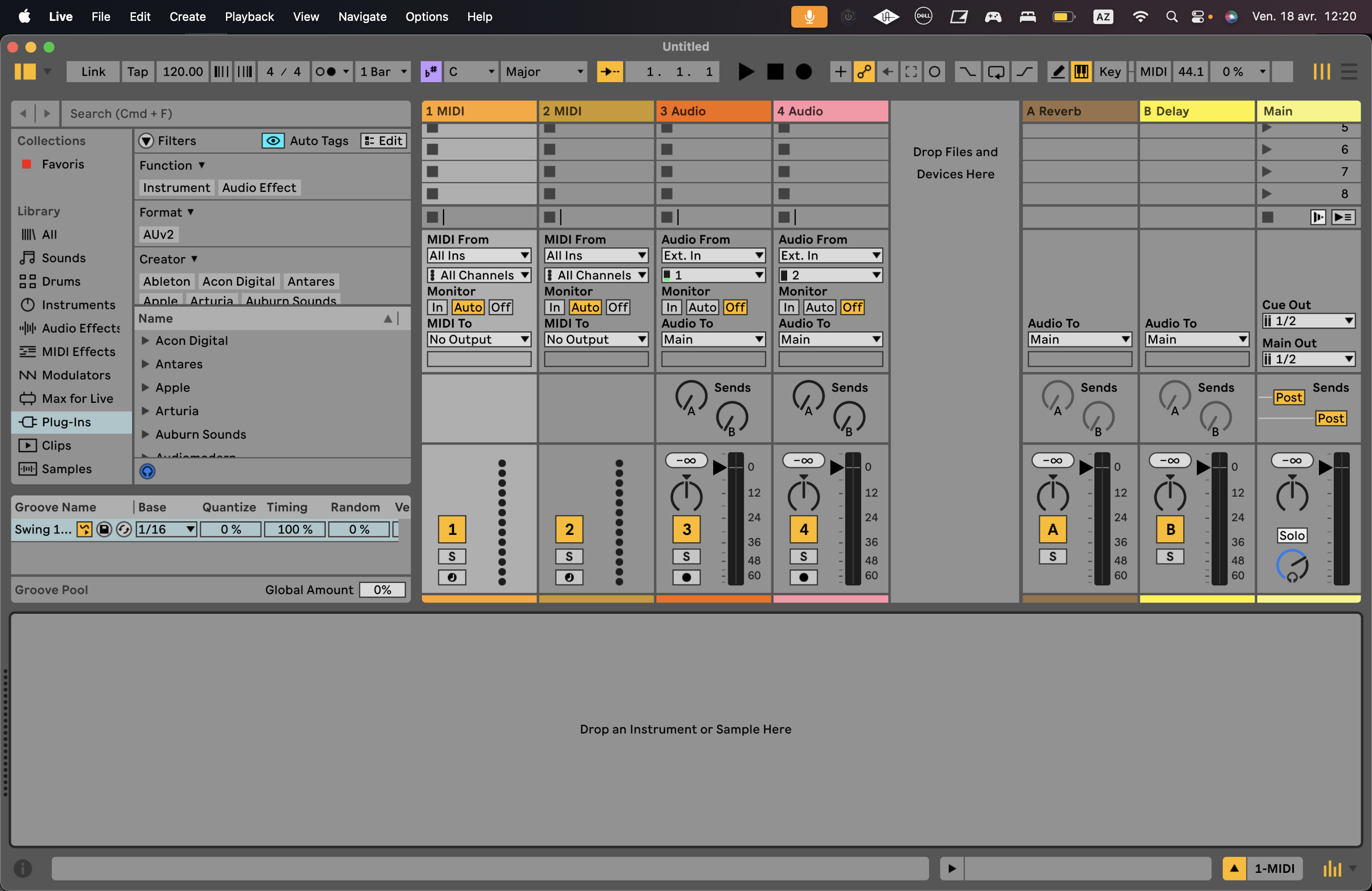Toggle Session Record circle button
The width and height of the screenshot is (1372, 891).
(x=935, y=72)
